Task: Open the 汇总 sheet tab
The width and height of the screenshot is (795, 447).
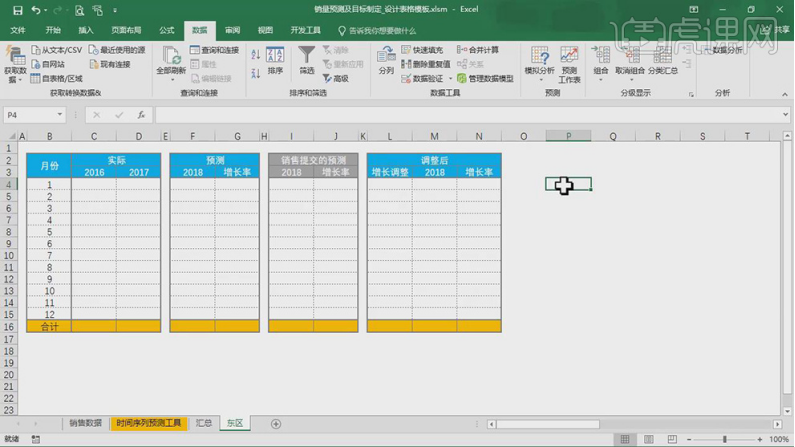Action: [204, 423]
